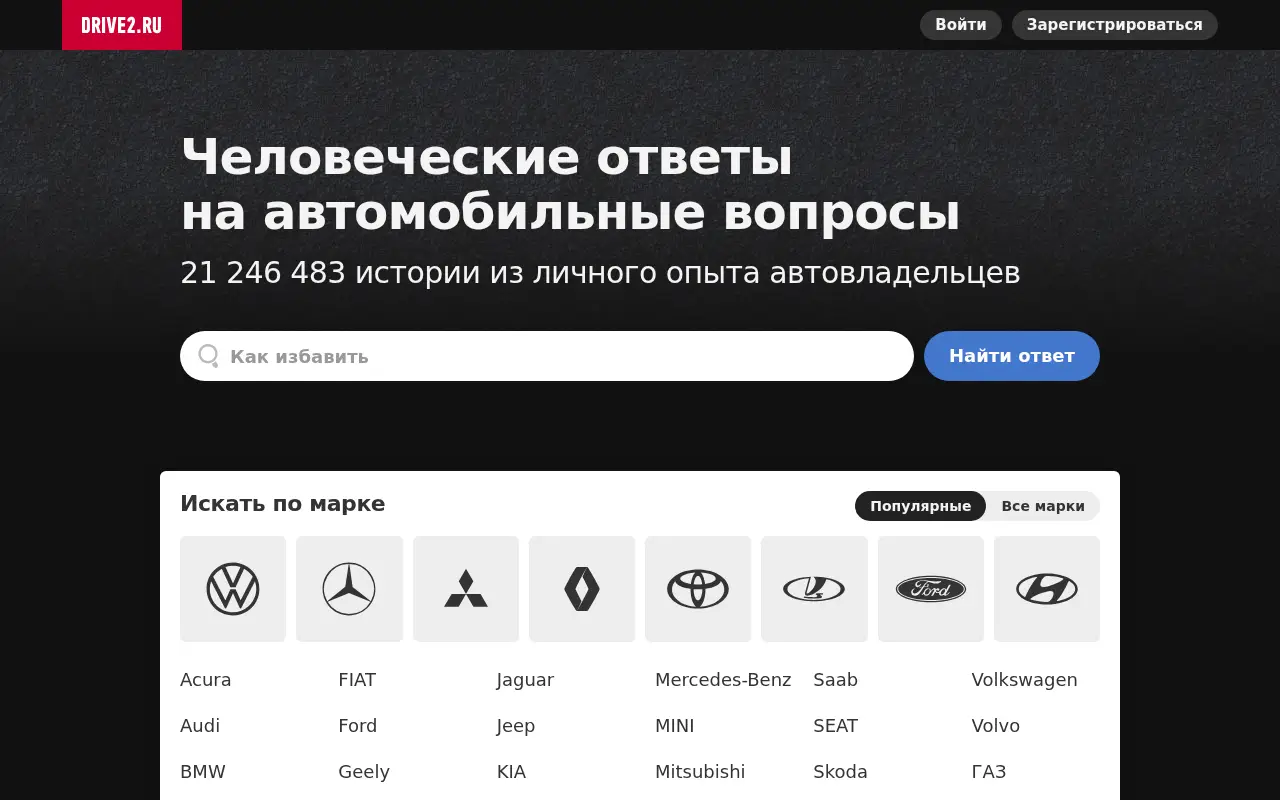Select the Toyota logo tile
This screenshot has width=1280, height=800.
[x=698, y=589]
